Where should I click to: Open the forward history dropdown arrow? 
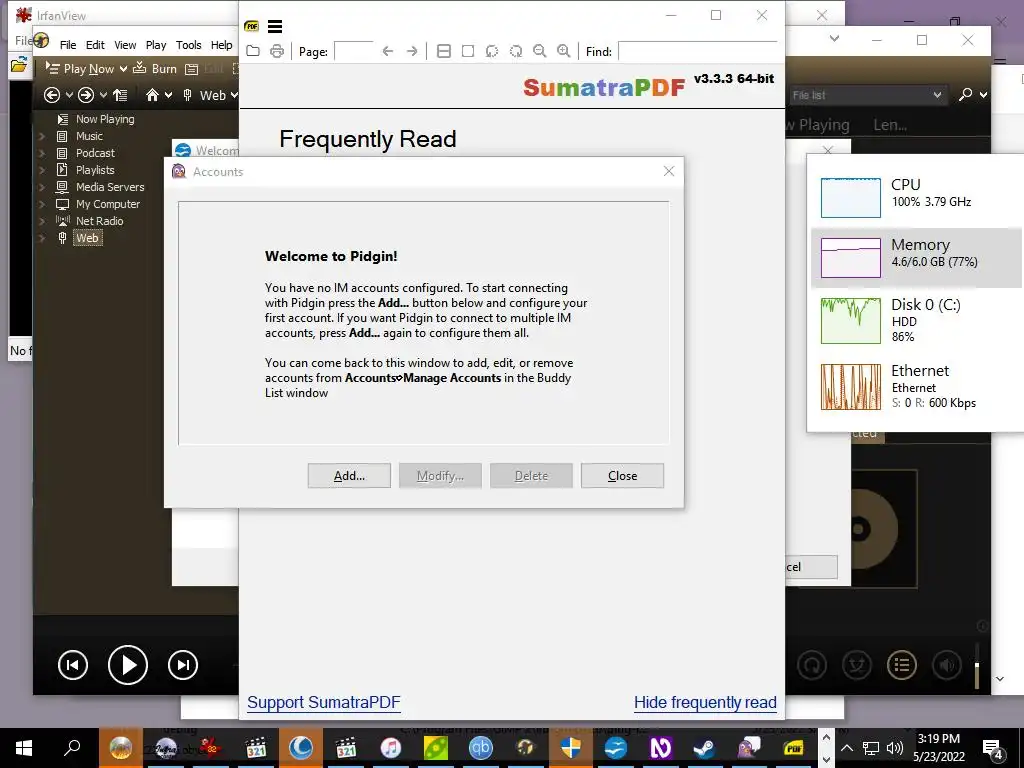103,95
